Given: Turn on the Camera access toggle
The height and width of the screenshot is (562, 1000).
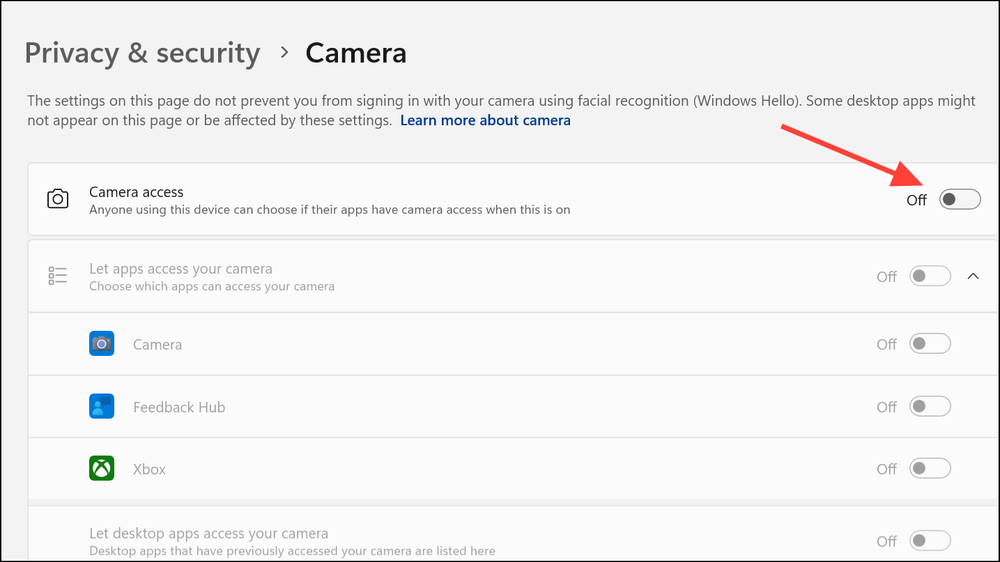Looking at the screenshot, I should coord(959,199).
